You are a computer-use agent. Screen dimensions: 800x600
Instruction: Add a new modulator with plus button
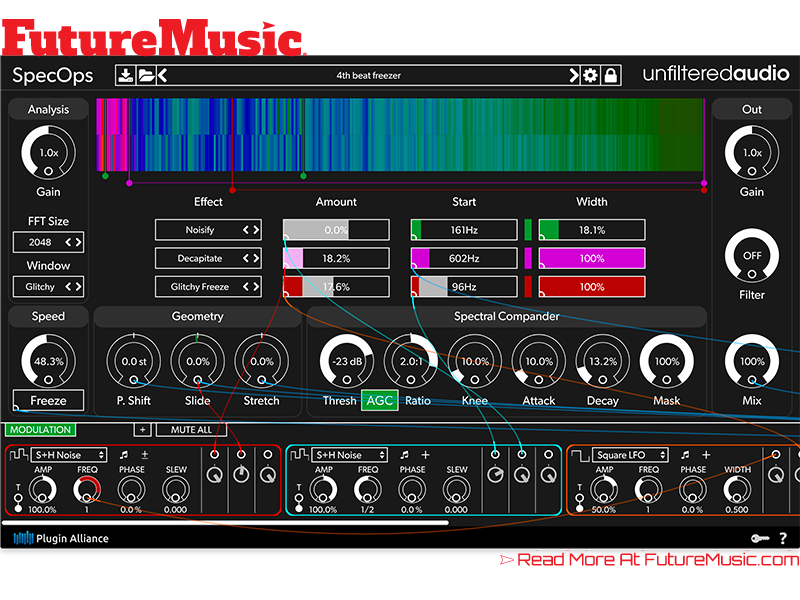coord(142,430)
